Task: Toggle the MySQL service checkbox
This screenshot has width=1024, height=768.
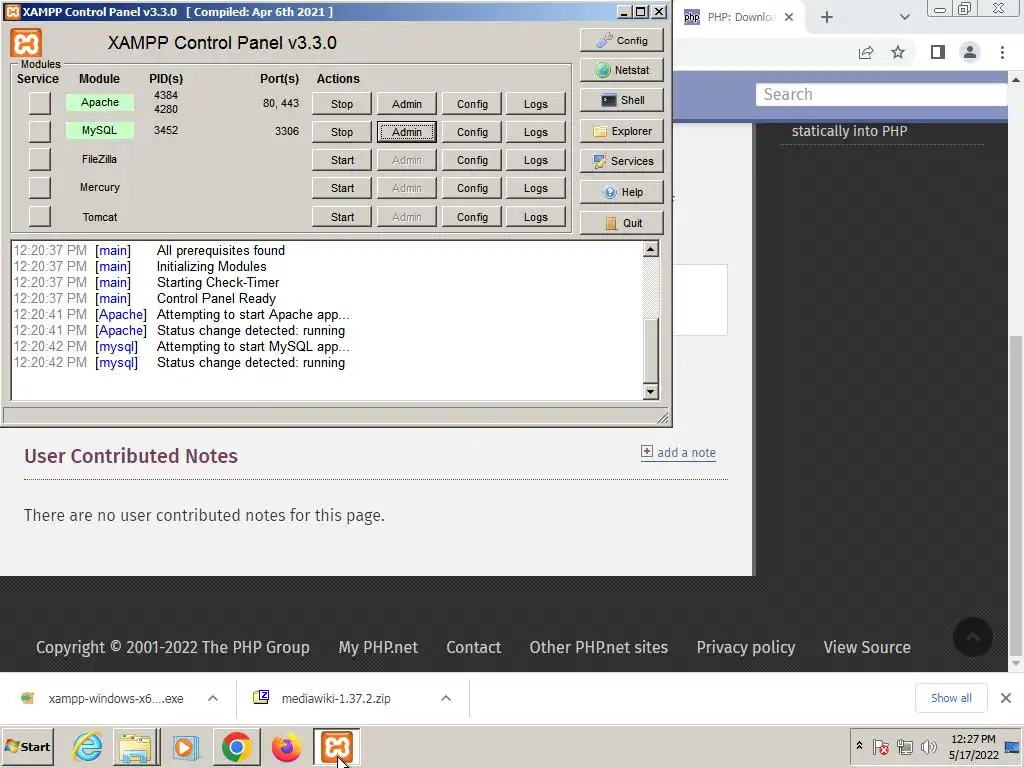Action: 39,131
